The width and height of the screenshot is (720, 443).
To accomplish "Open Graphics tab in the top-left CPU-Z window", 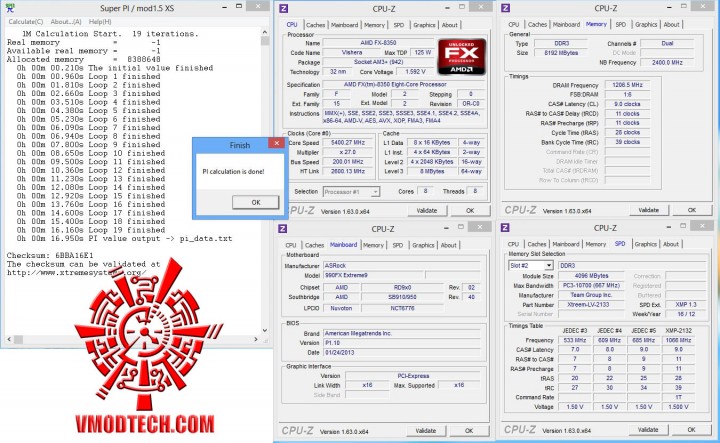I will click(424, 25).
